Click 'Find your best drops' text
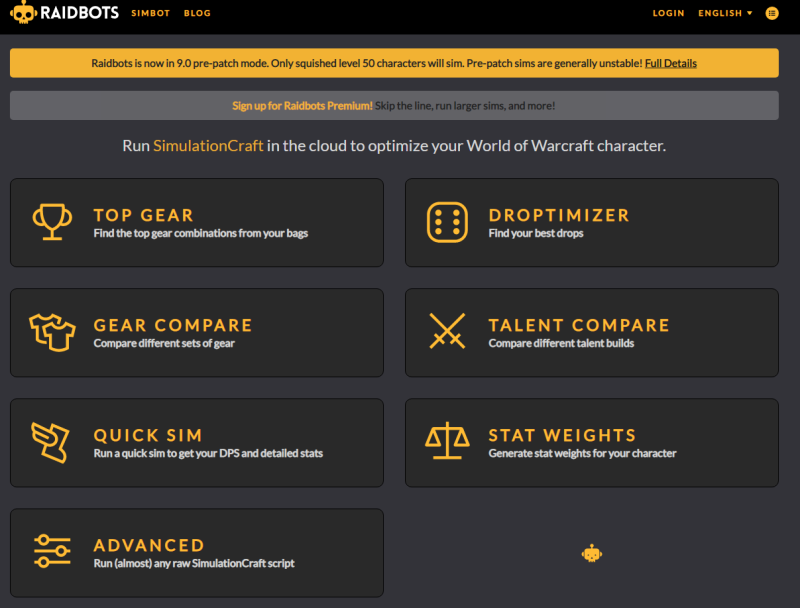Screen dimensions: 800x608 click(x=536, y=233)
